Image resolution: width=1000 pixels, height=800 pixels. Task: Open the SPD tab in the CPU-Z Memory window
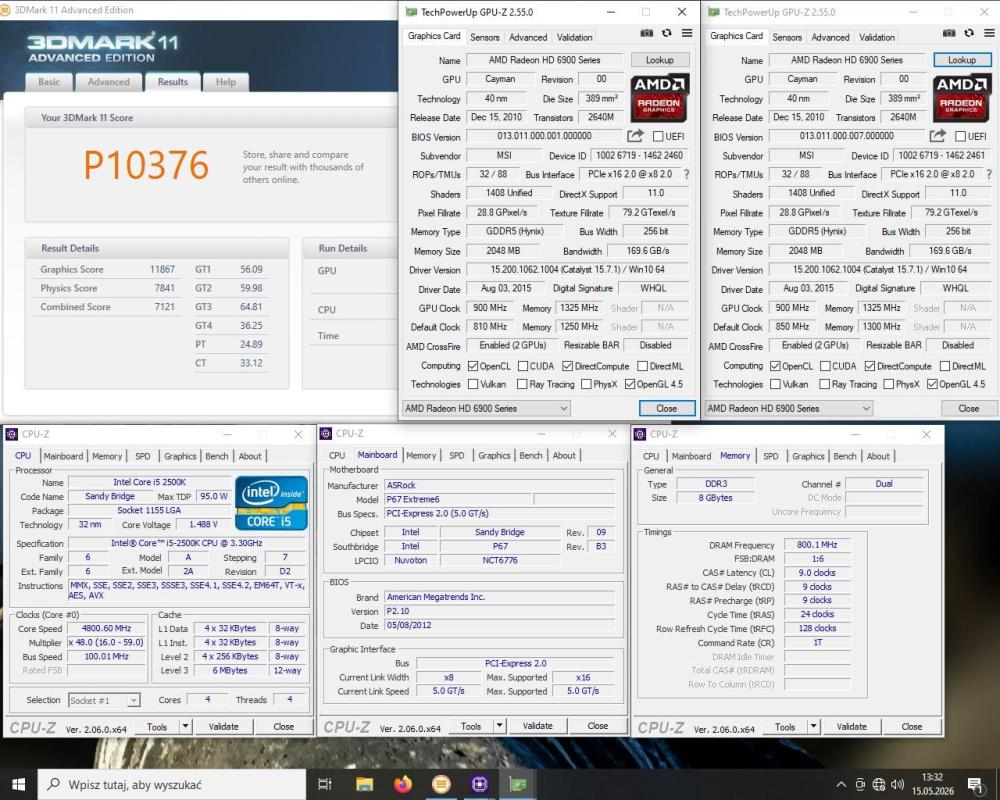tap(771, 456)
